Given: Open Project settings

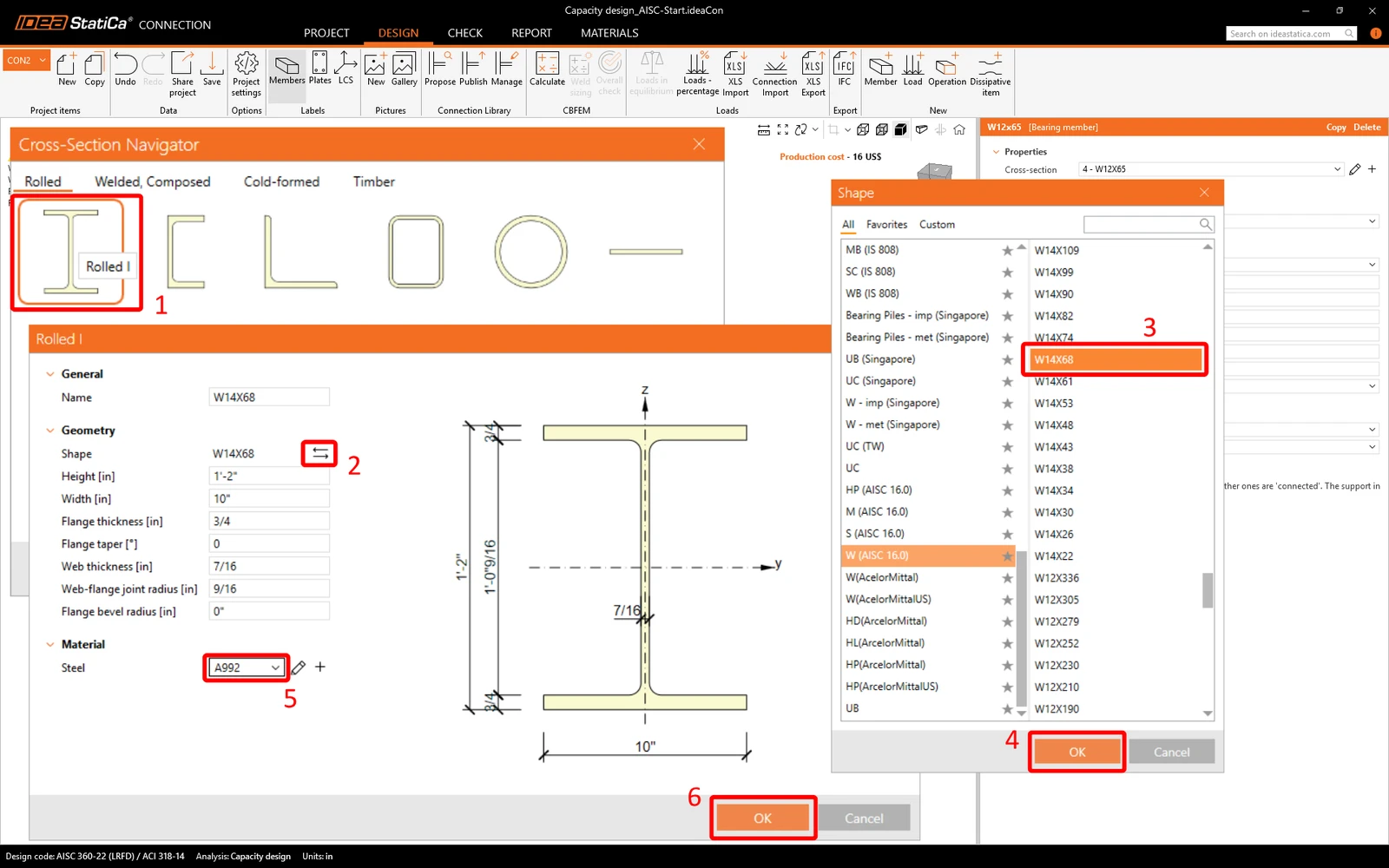Looking at the screenshot, I should point(247,74).
